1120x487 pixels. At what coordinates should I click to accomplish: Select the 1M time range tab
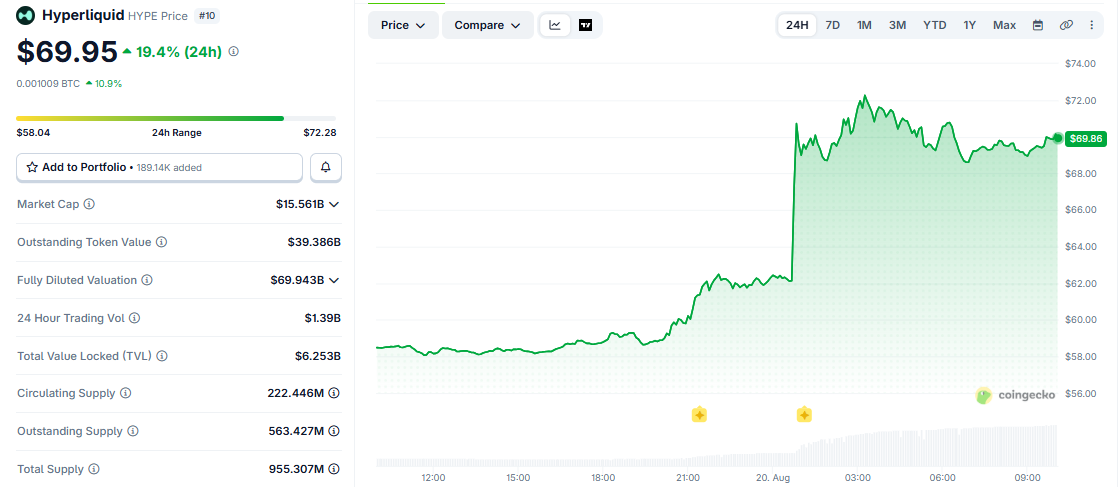pos(864,25)
